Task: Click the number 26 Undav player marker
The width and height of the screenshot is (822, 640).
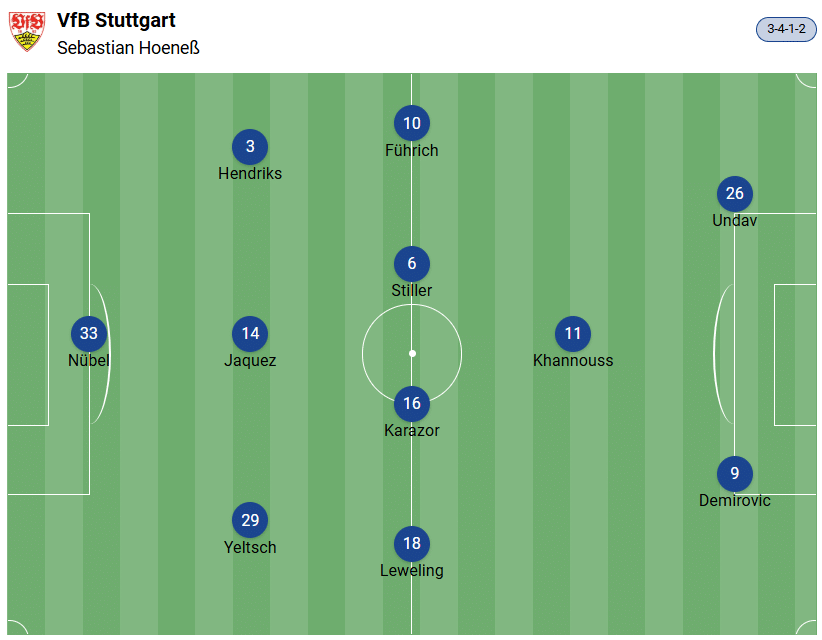Action: [735, 194]
